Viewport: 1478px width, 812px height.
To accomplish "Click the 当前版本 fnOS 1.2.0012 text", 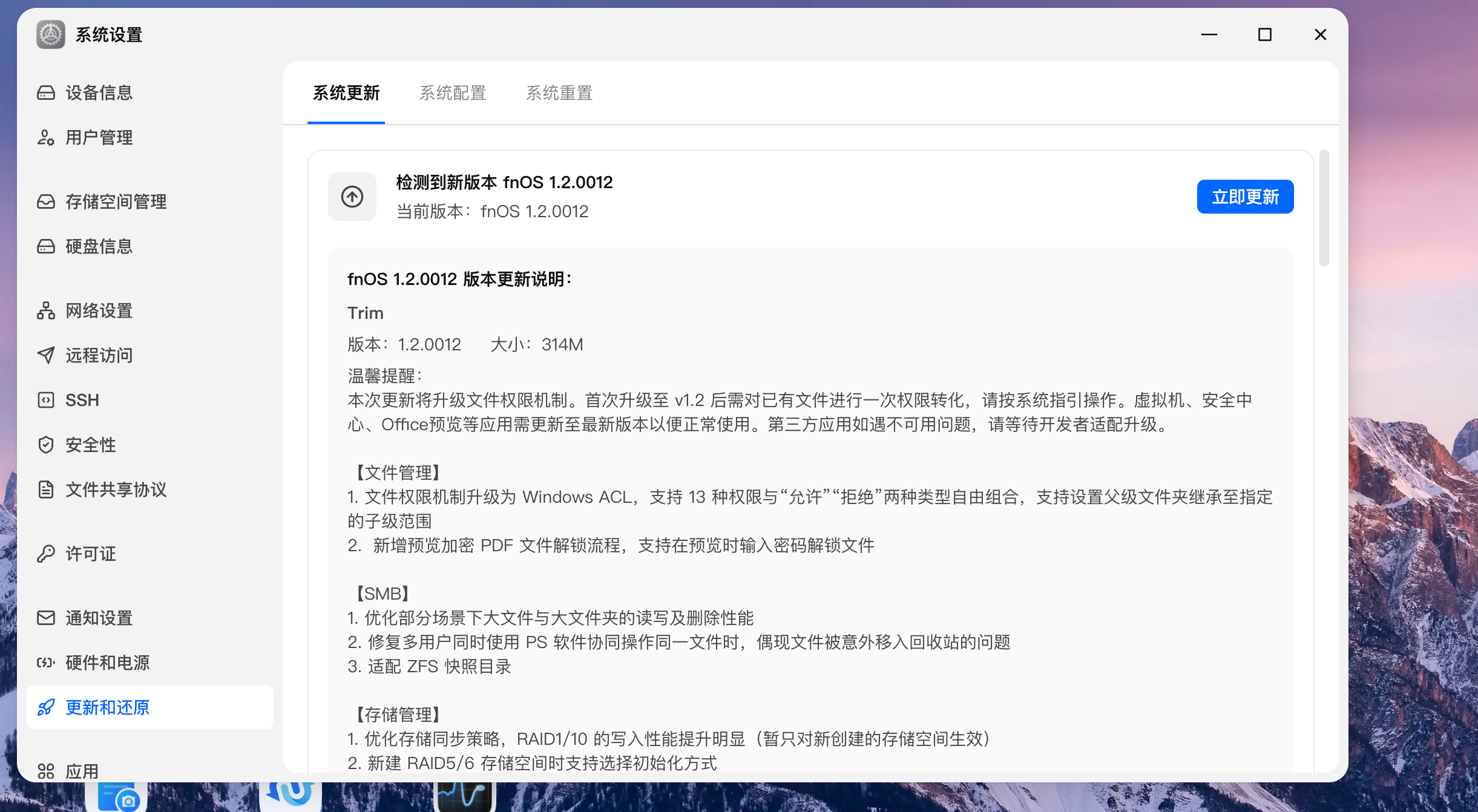I will pos(492,211).
